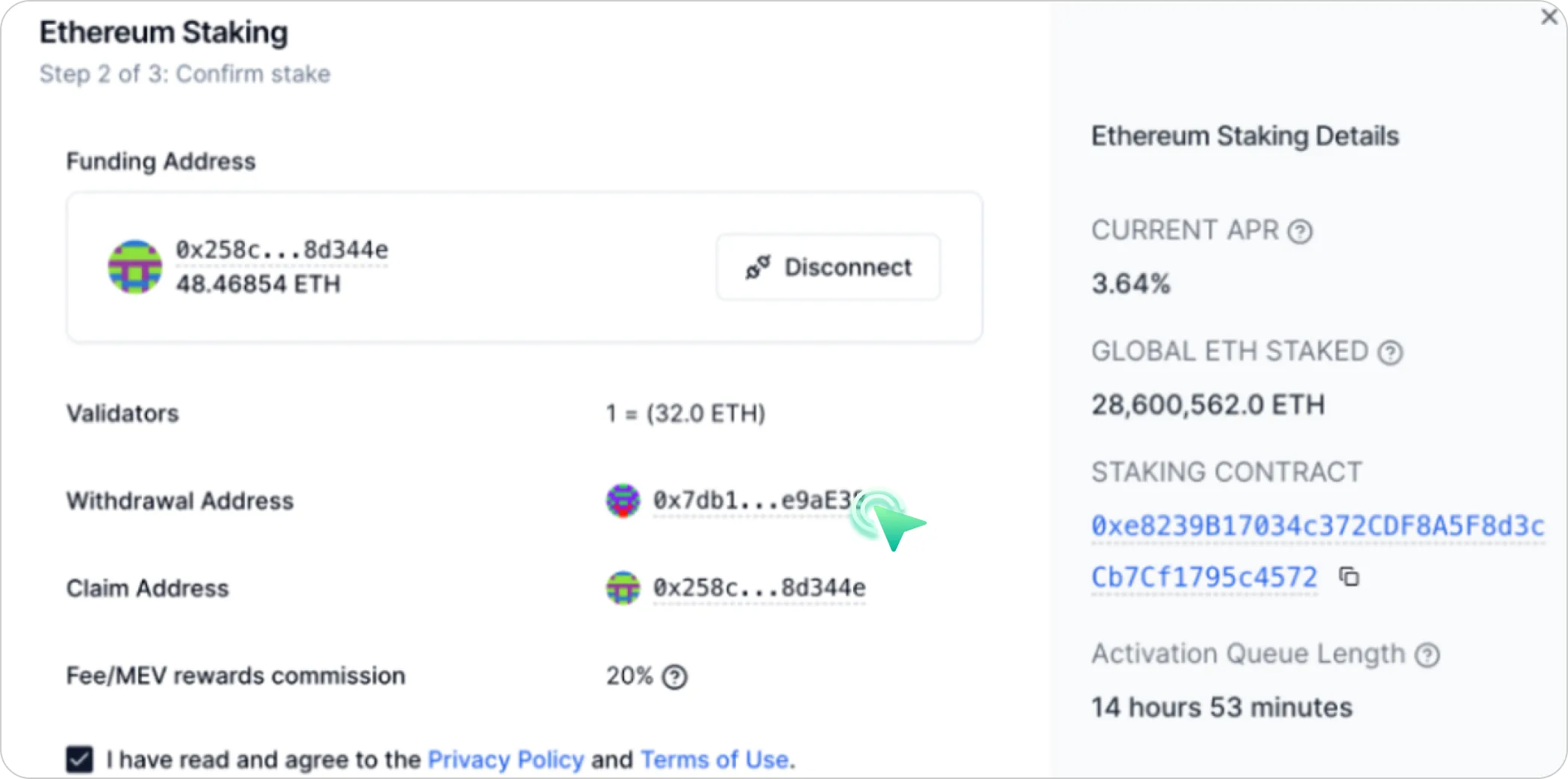
Task: Click the commission info question mark icon
Action: [674, 677]
